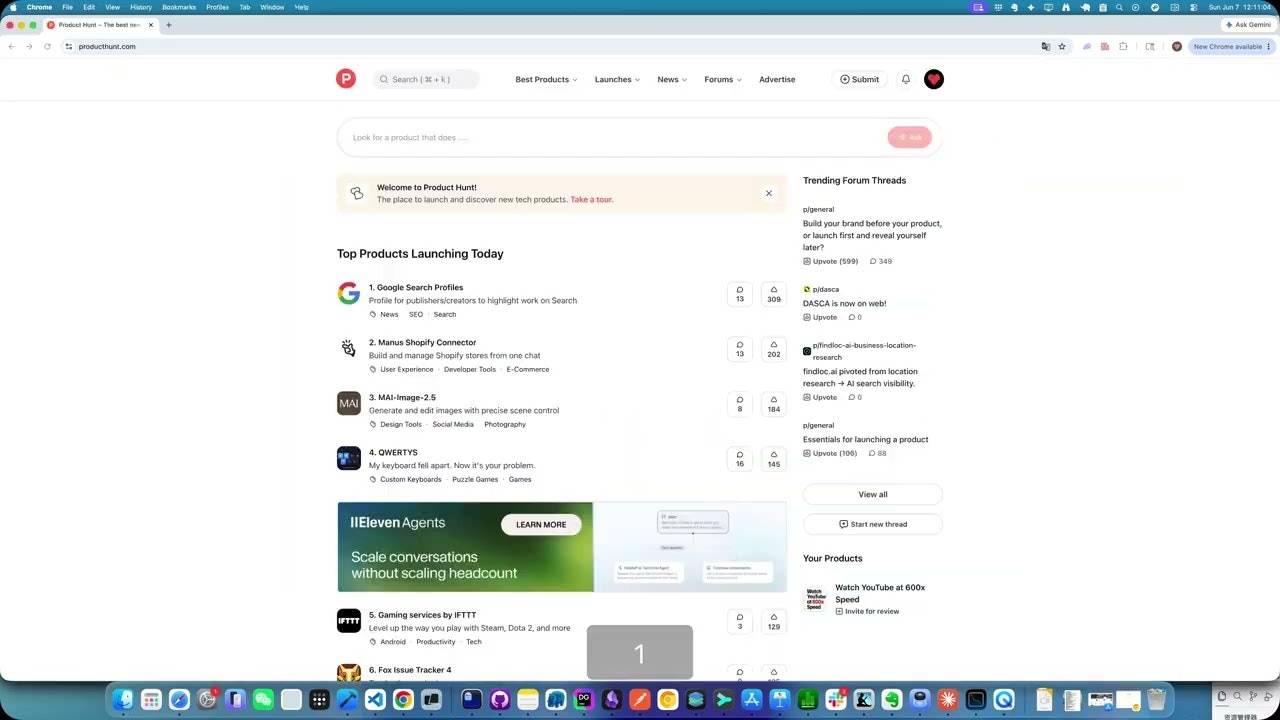Viewport: 1280px width, 720px height.
Task: Upvote Google Search Profiles (309)
Action: 774,294
